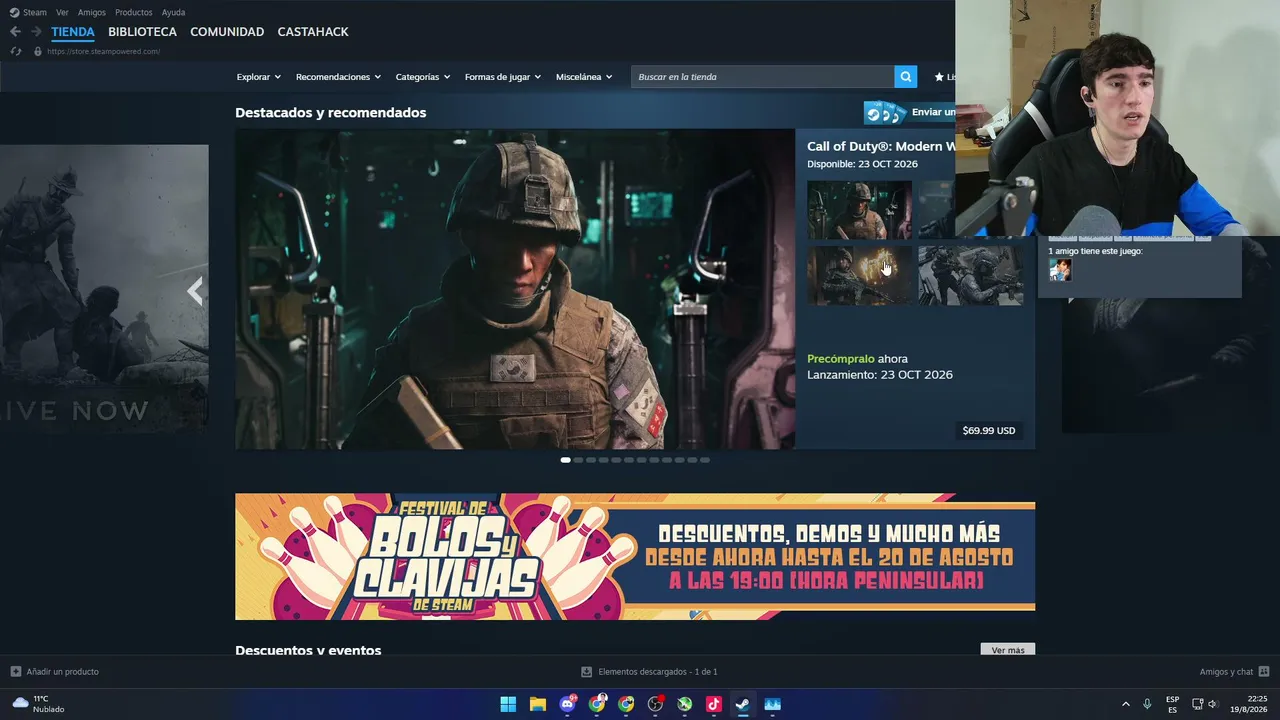Click the gift cards icon
Viewport: 1280px width, 720px height.
(885, 113)
